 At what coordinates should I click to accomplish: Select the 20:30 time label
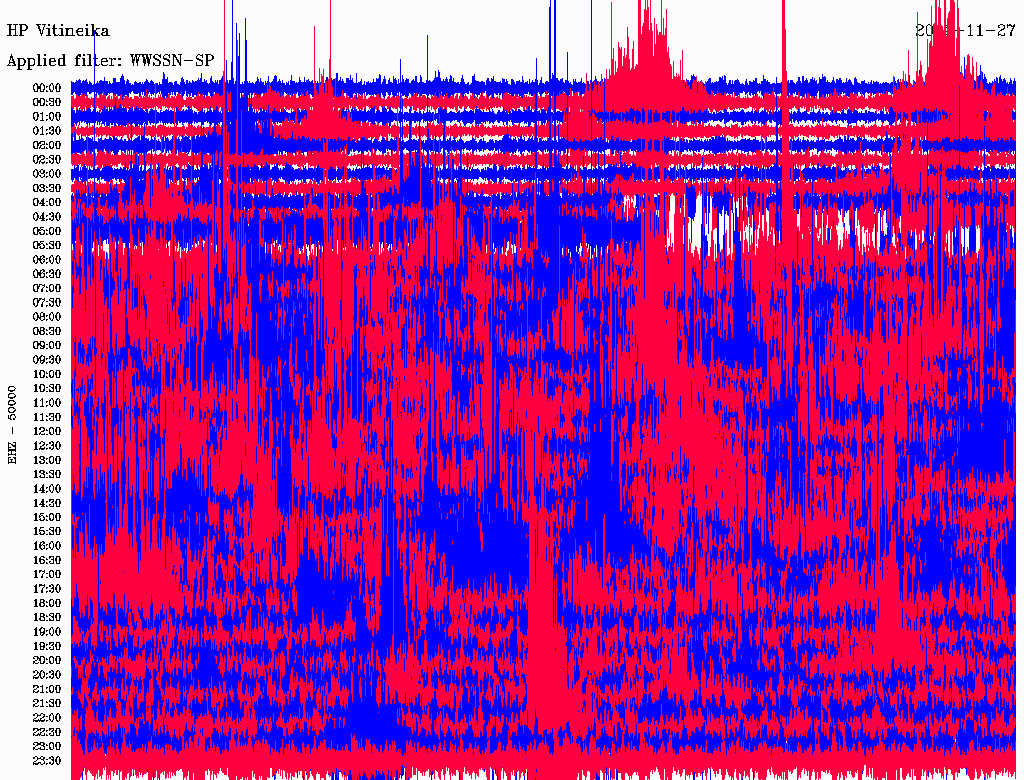47,675
